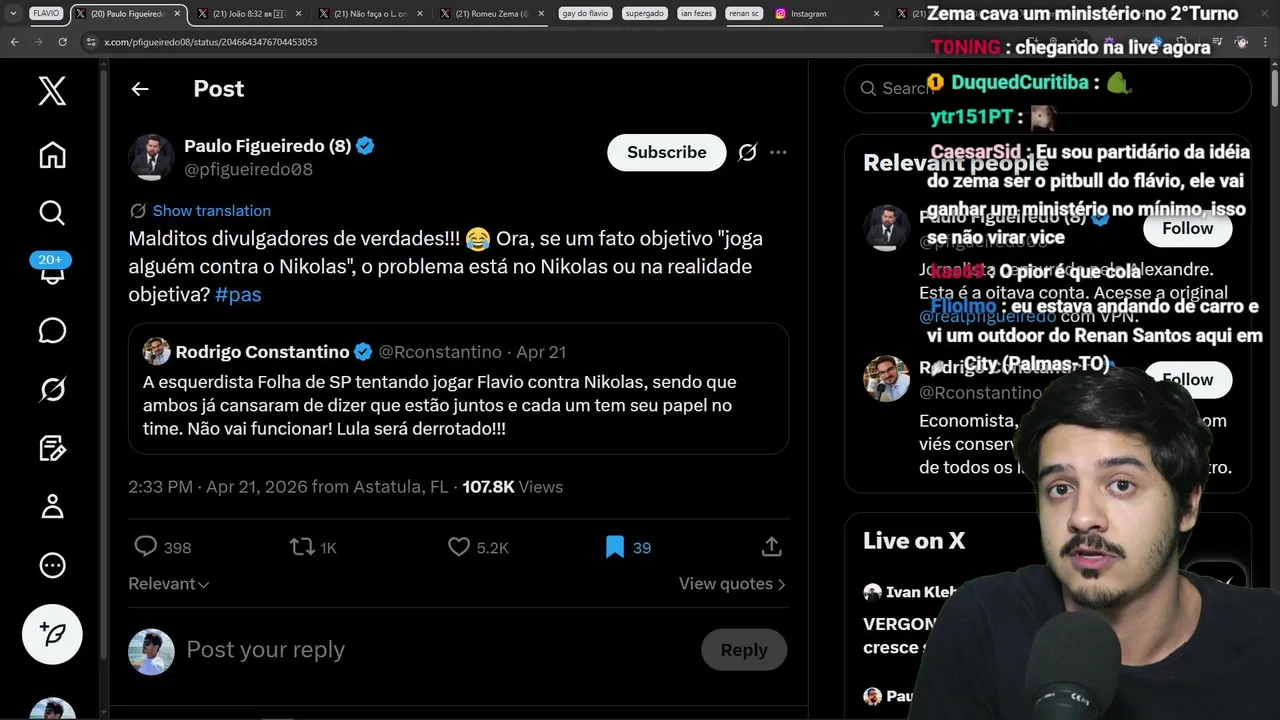The width and height of the screenshot is (1280, 720).
Task: Click the Show translation link
Action: coord(211,211)
